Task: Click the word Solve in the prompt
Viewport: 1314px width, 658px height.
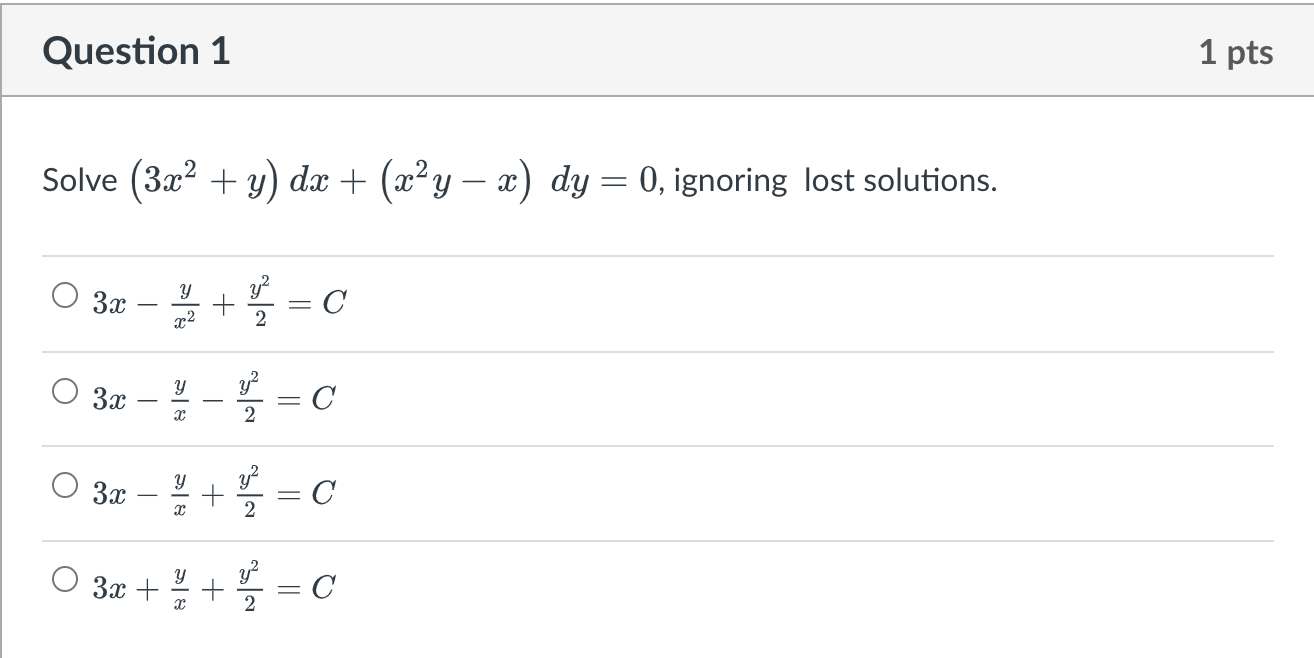Action: click(80, 180)
